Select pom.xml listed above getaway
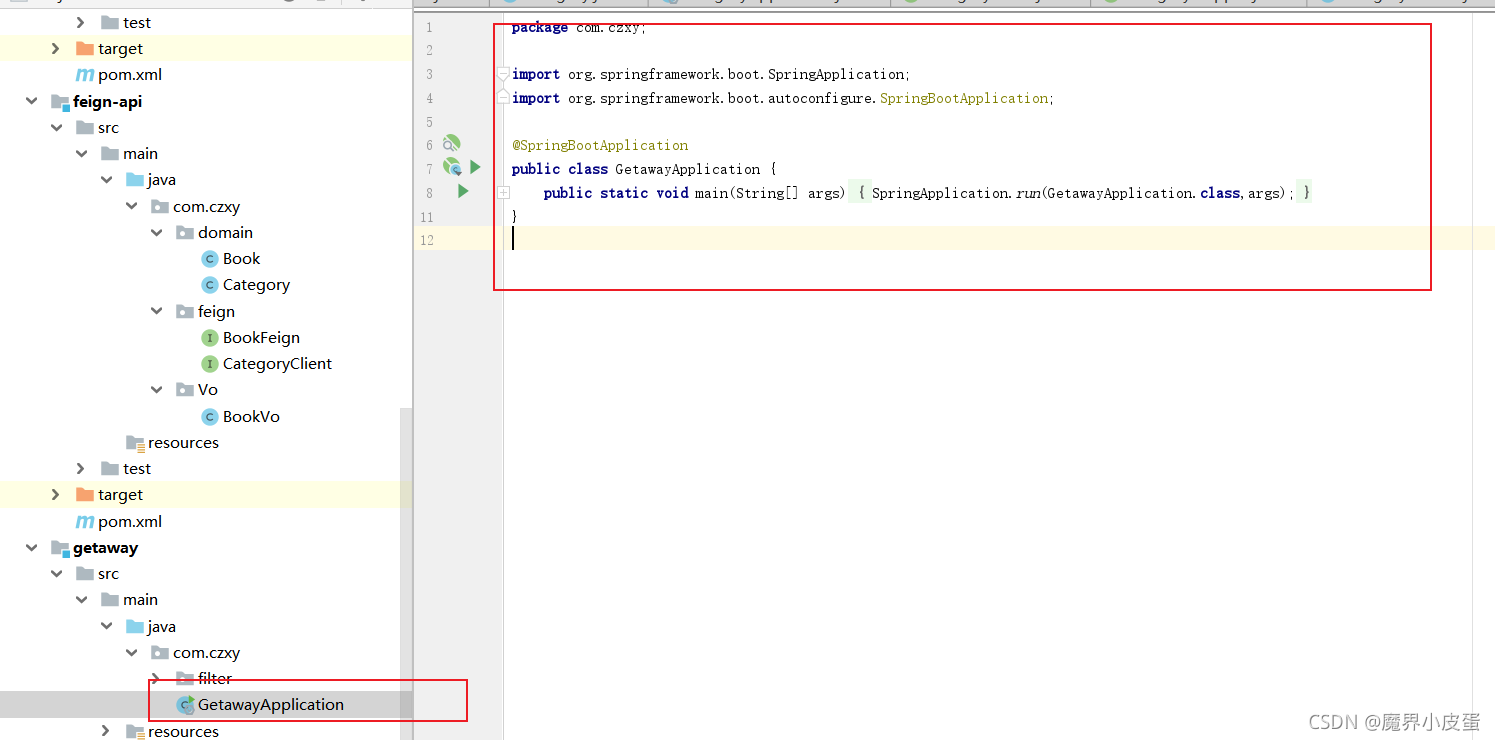Screen dimensions: 1495x740 pyautogui.click(x=130, y=522)
